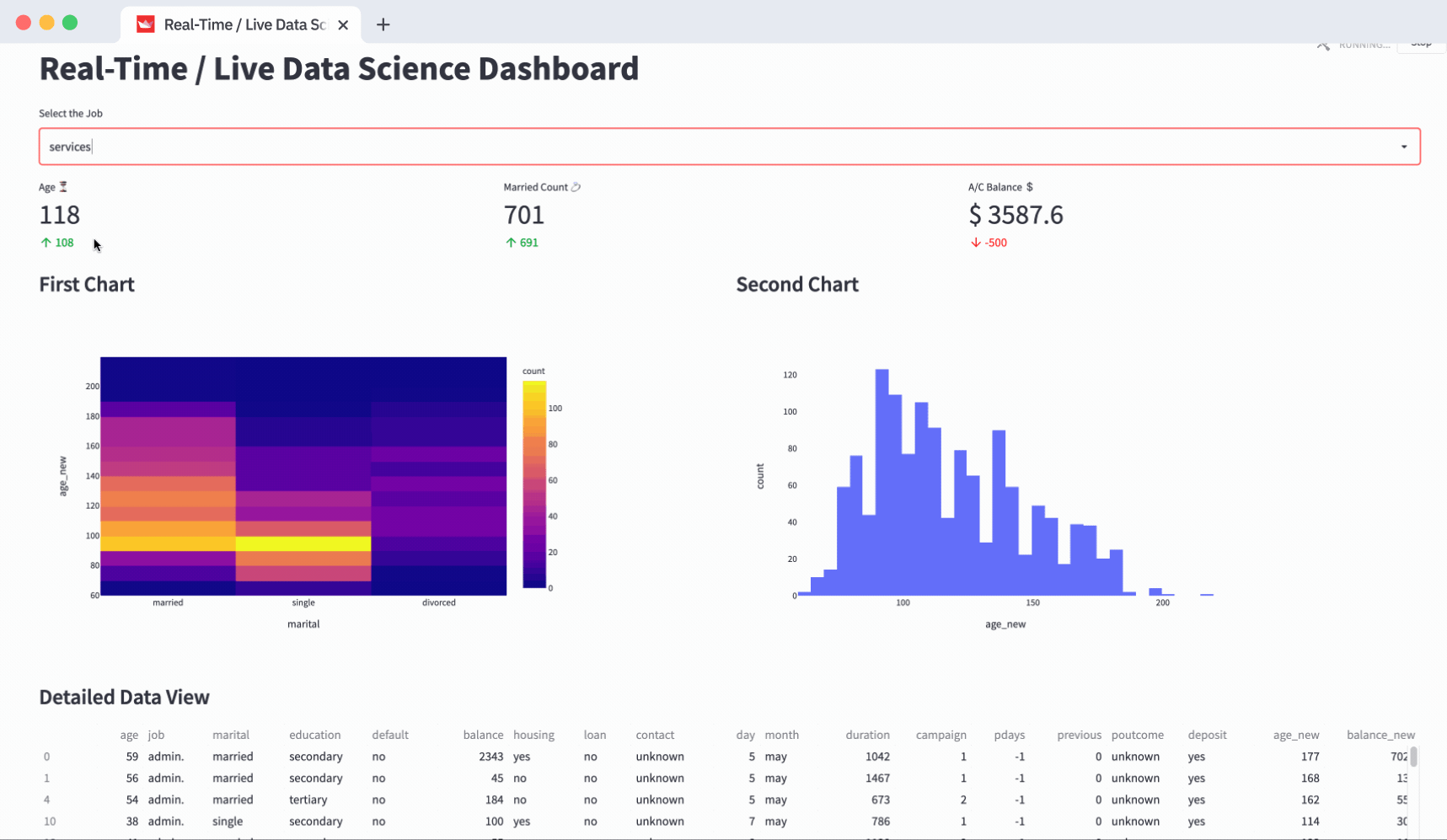Click the ring icon beside Married Count
This screenshot has width=1447, height=840.
point(576,186)
